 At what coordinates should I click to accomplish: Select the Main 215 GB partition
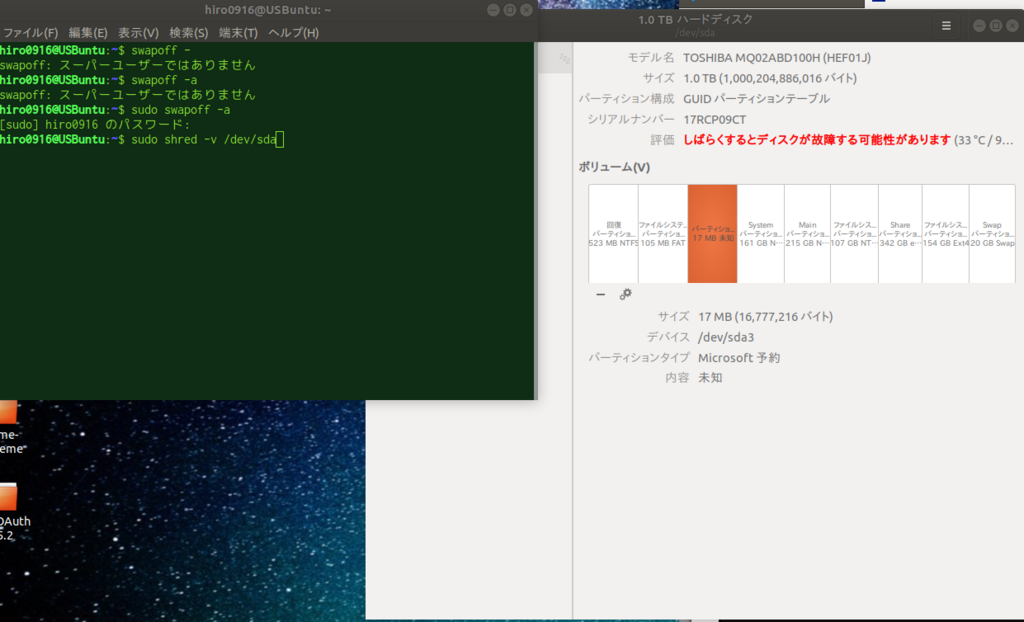(x=807, y=233)
